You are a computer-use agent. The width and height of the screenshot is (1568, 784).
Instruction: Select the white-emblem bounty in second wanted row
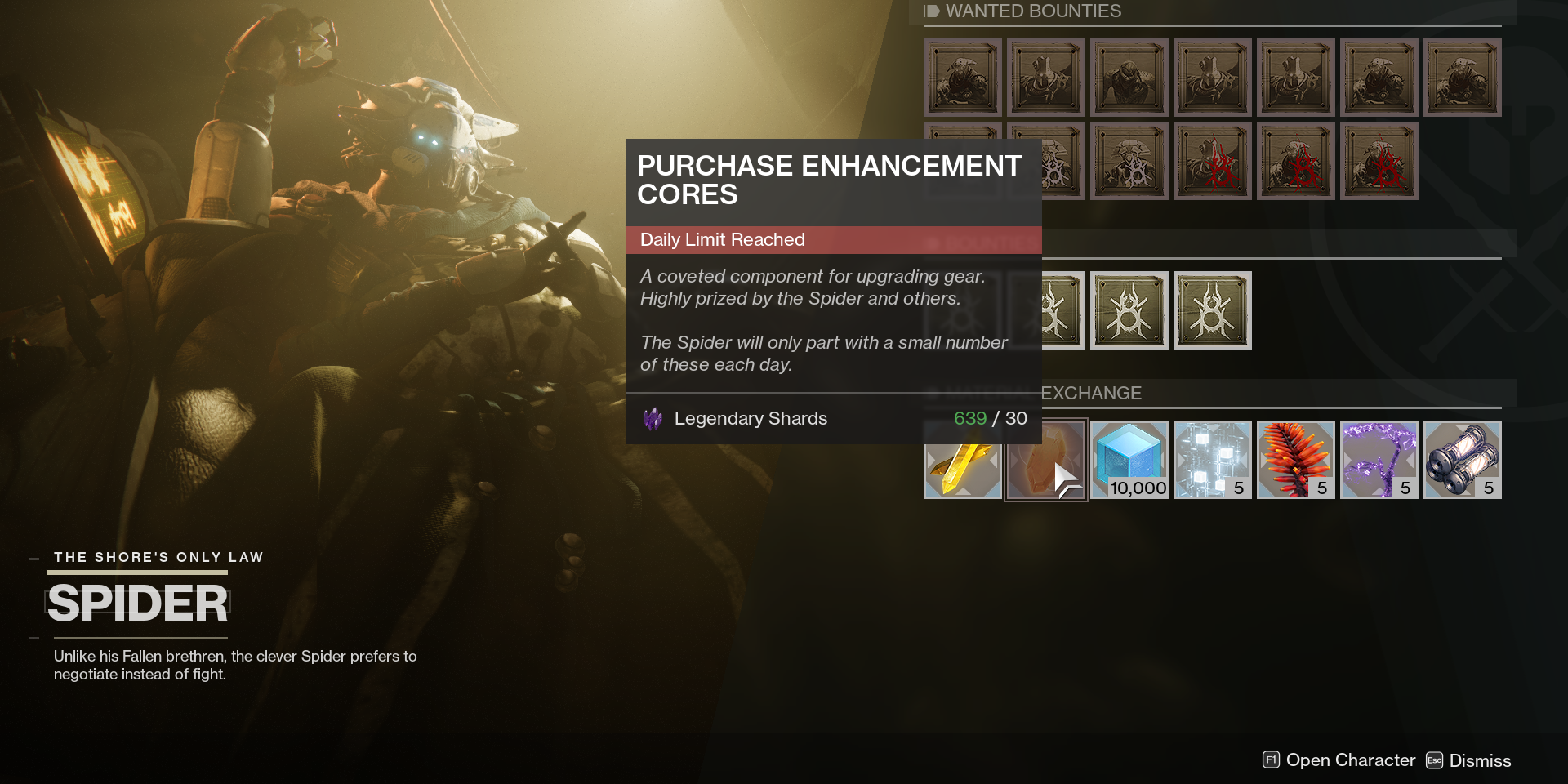(x=1129, y=161)
